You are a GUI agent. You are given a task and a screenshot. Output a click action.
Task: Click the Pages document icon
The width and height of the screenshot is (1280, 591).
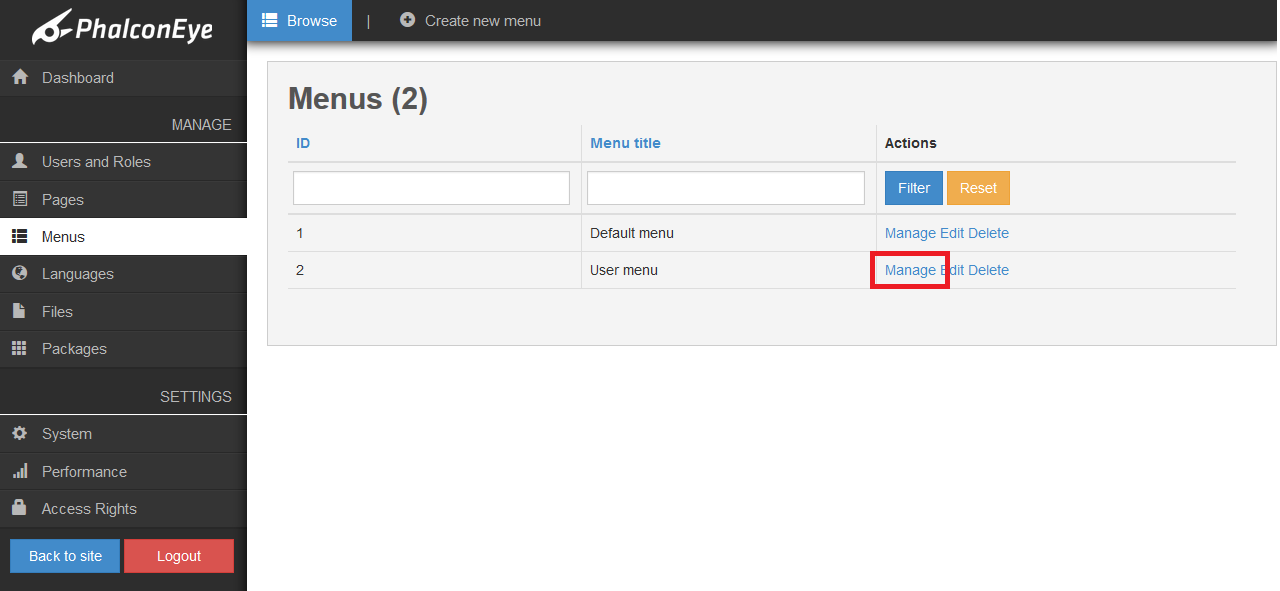coord(19,199)
